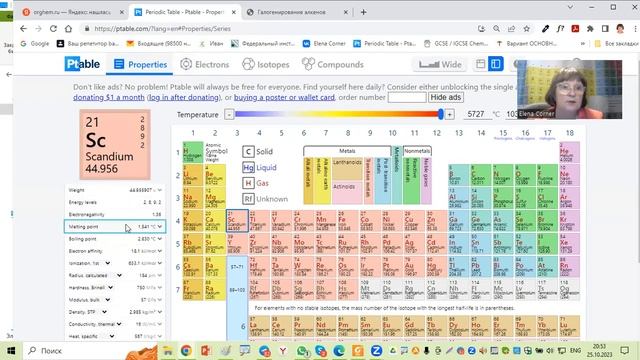
Task: Decrease temperature with minus button
Action: (x=229, y=115)
